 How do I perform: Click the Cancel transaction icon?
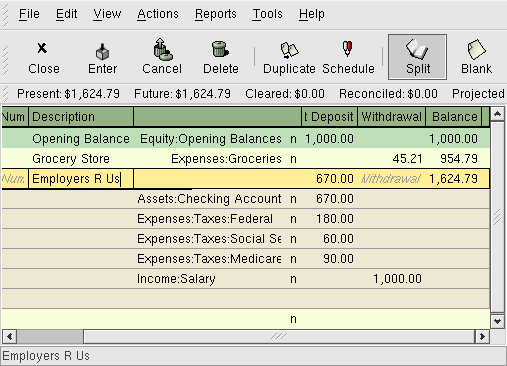click(x=162, y=49)
